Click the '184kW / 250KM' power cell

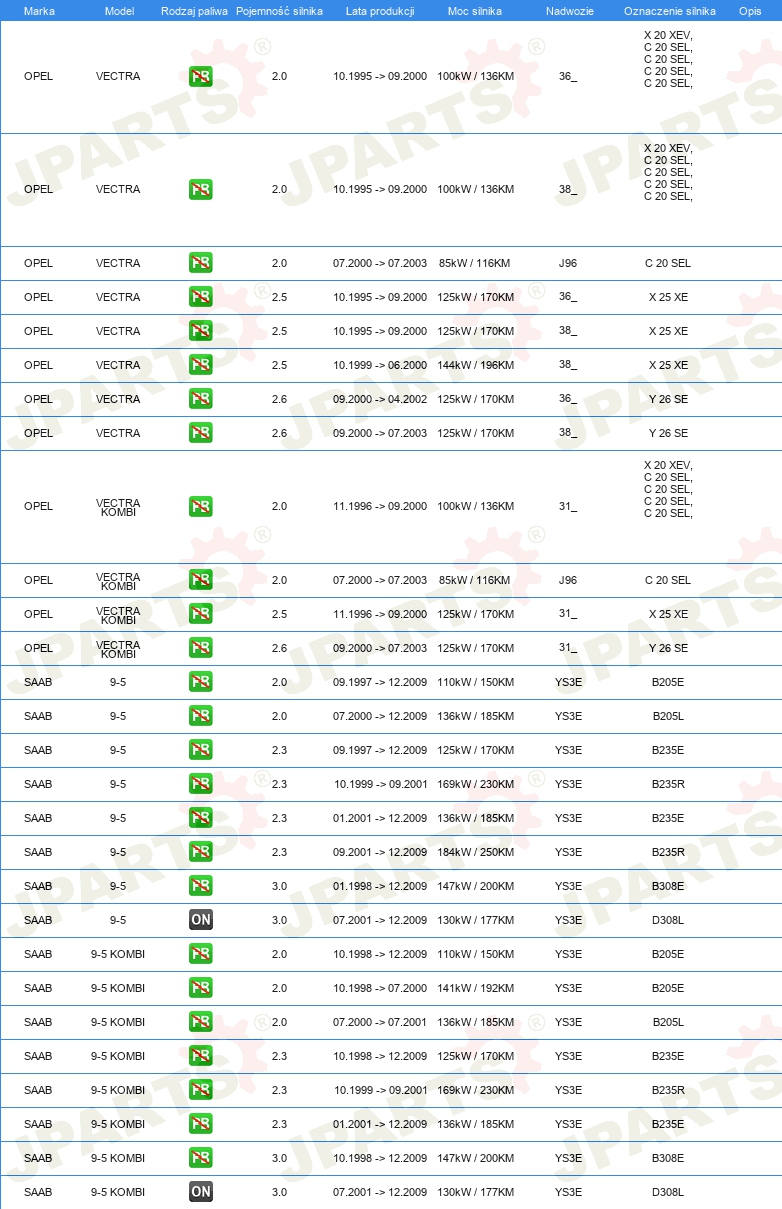[x=475, y=852]
